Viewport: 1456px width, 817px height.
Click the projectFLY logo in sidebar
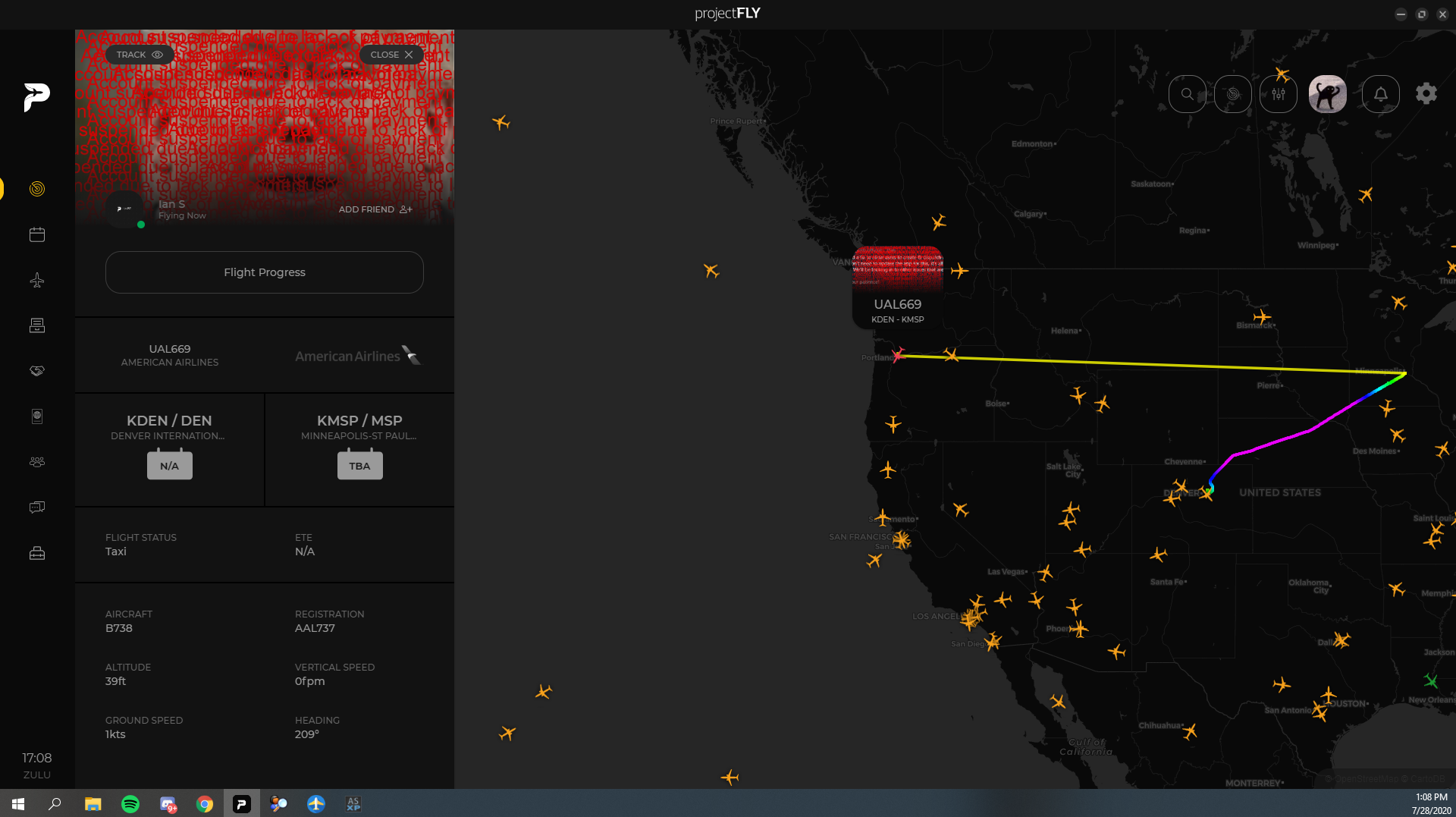pos(36,97)
